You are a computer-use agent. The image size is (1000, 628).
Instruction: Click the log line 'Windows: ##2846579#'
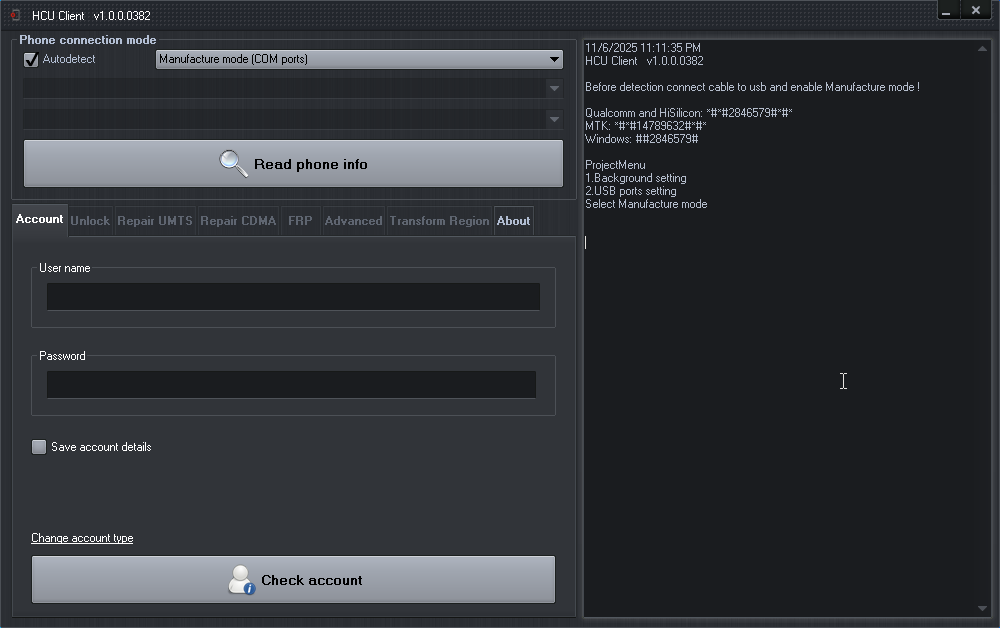coord(642,139)
